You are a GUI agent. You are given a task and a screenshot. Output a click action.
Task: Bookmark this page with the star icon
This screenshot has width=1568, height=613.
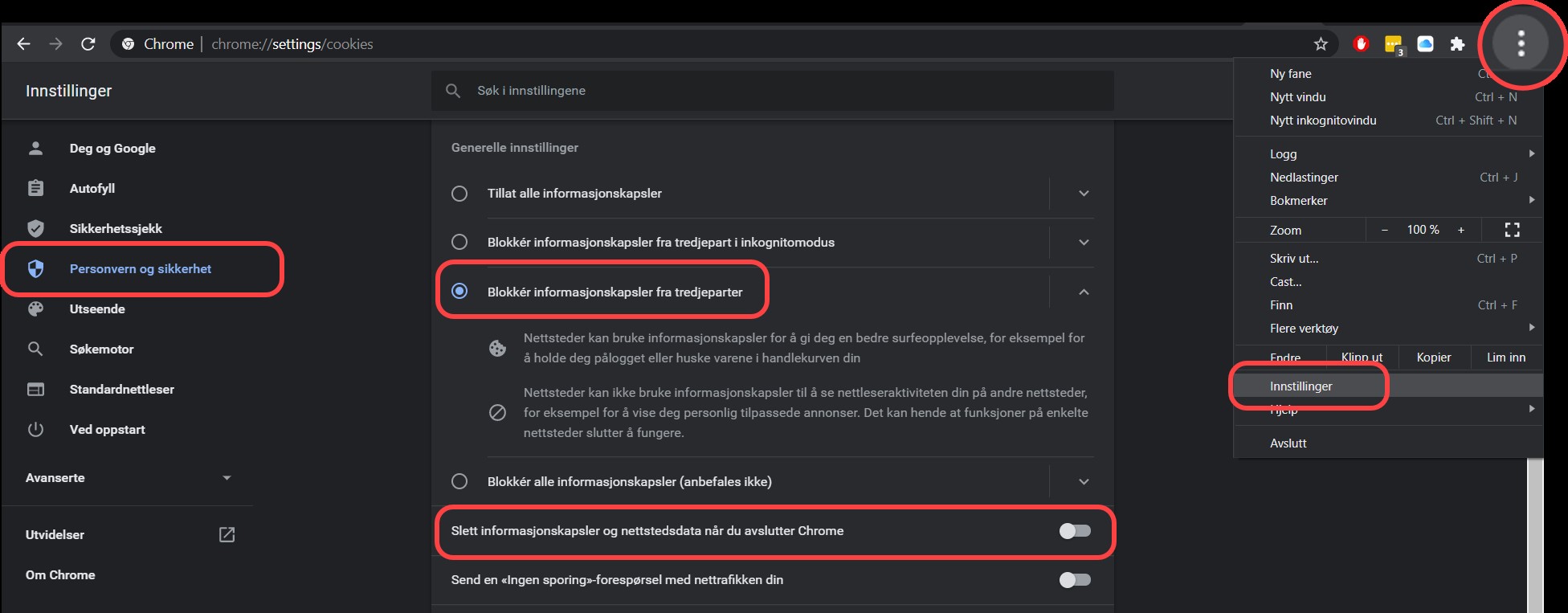coord(1321,44)
